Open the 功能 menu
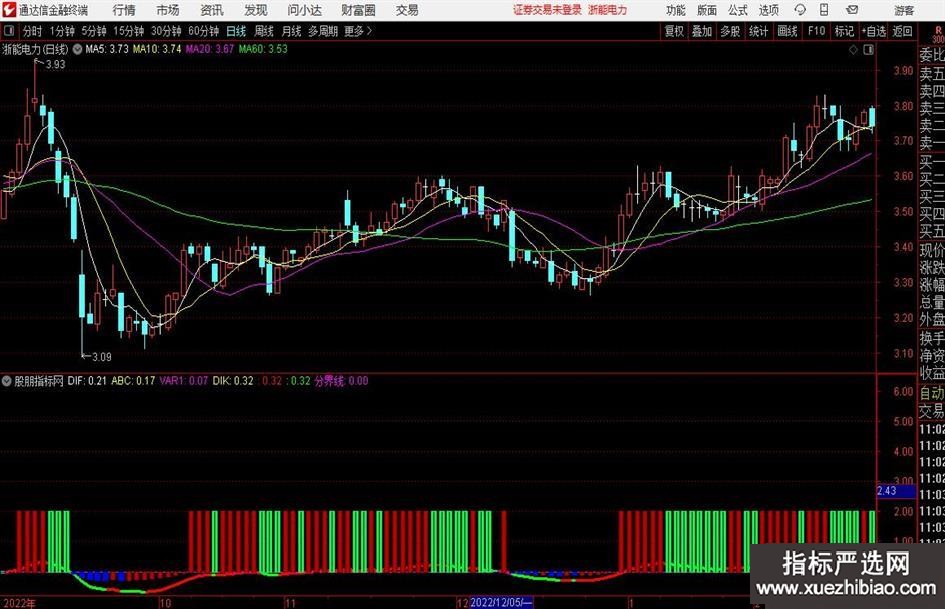 coord(676,10)
